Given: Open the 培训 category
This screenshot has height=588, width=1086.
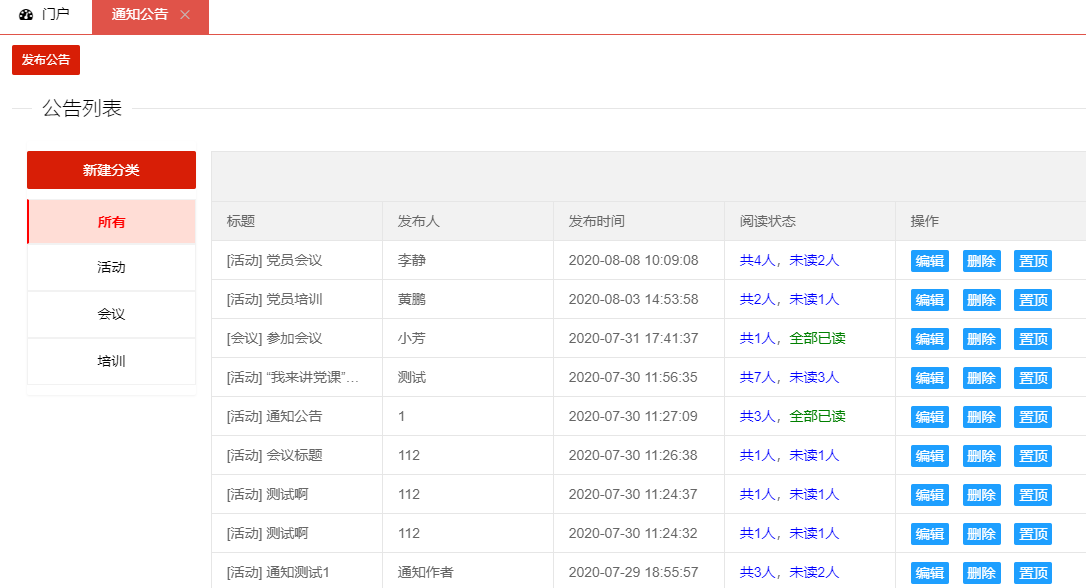Looking at the screenshot, I should 111,361.
